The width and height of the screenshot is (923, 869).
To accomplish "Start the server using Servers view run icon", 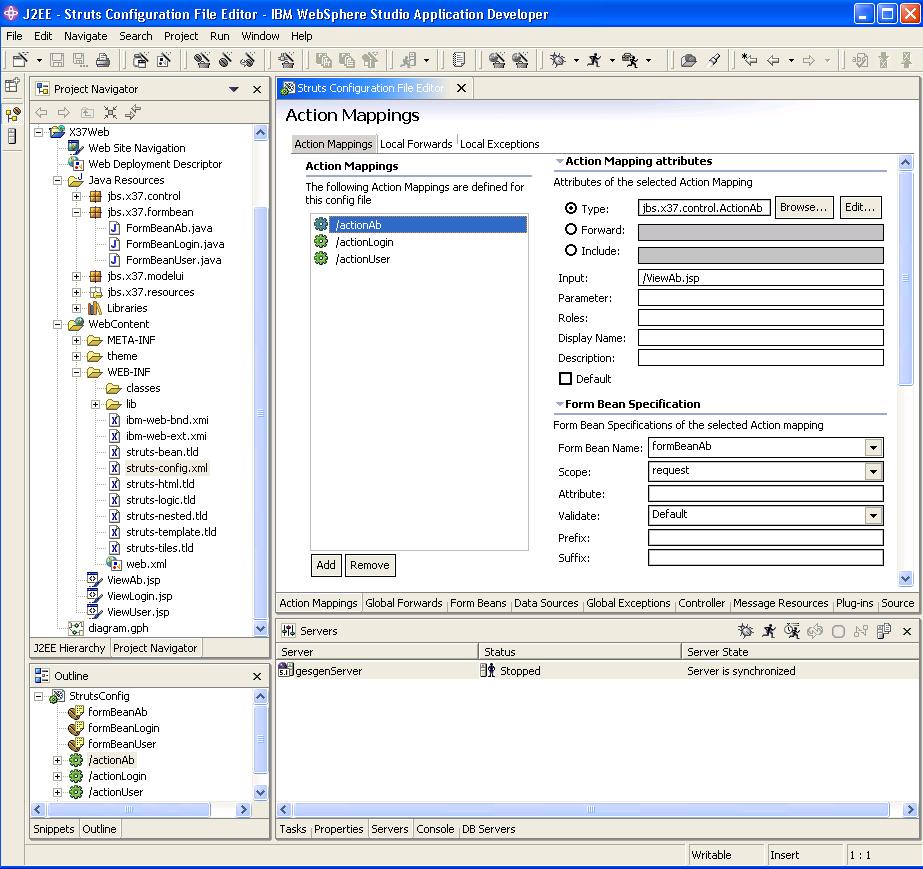I will tap(769, 631).
